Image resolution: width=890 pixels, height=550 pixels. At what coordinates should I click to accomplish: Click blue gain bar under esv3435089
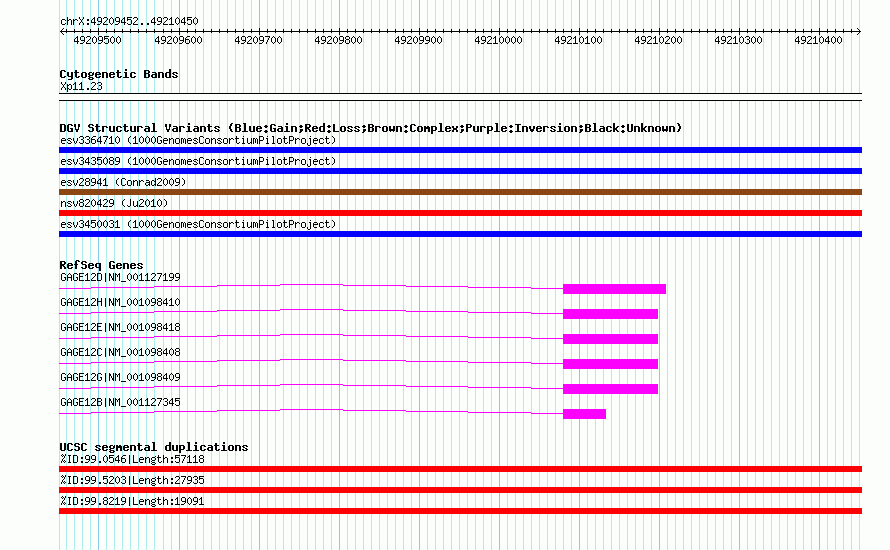pyautogui.click(x=460, y=171)
